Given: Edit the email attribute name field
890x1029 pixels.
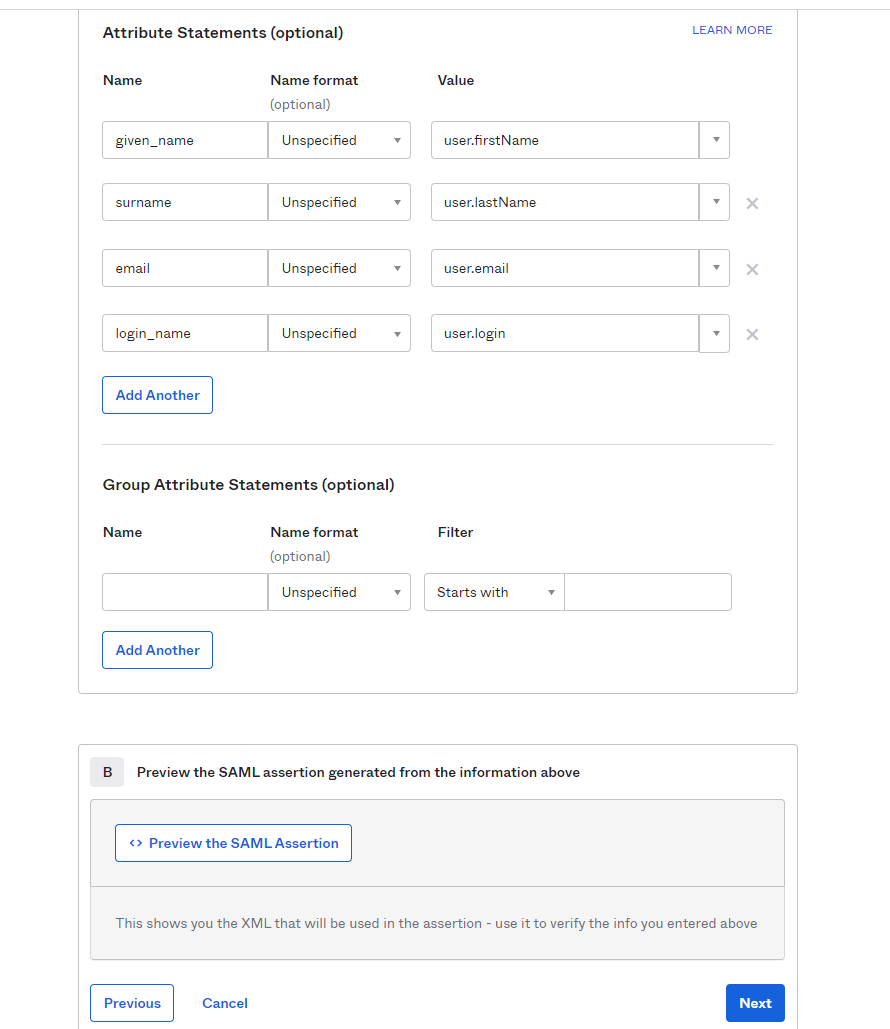Looking at the screenshot, I should point(185,268).
